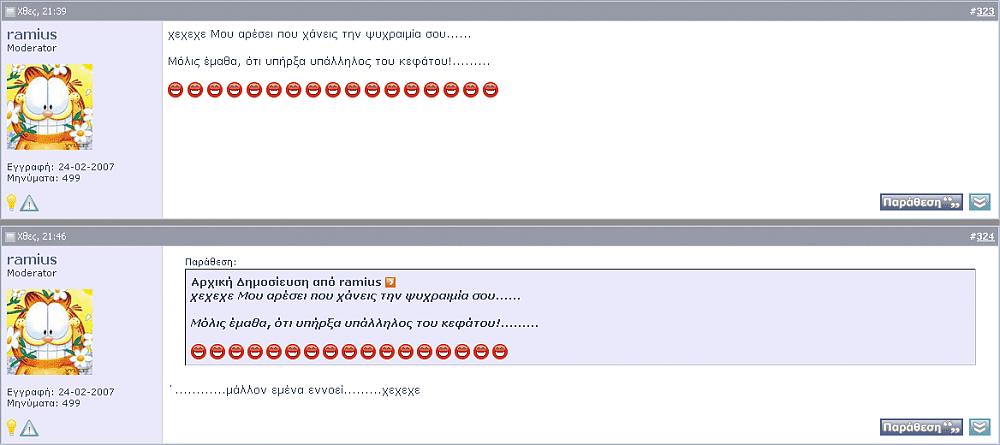1000x445 pixels.
Task: Open ramius profile from post #324 username
Action: tap(32, 259)
